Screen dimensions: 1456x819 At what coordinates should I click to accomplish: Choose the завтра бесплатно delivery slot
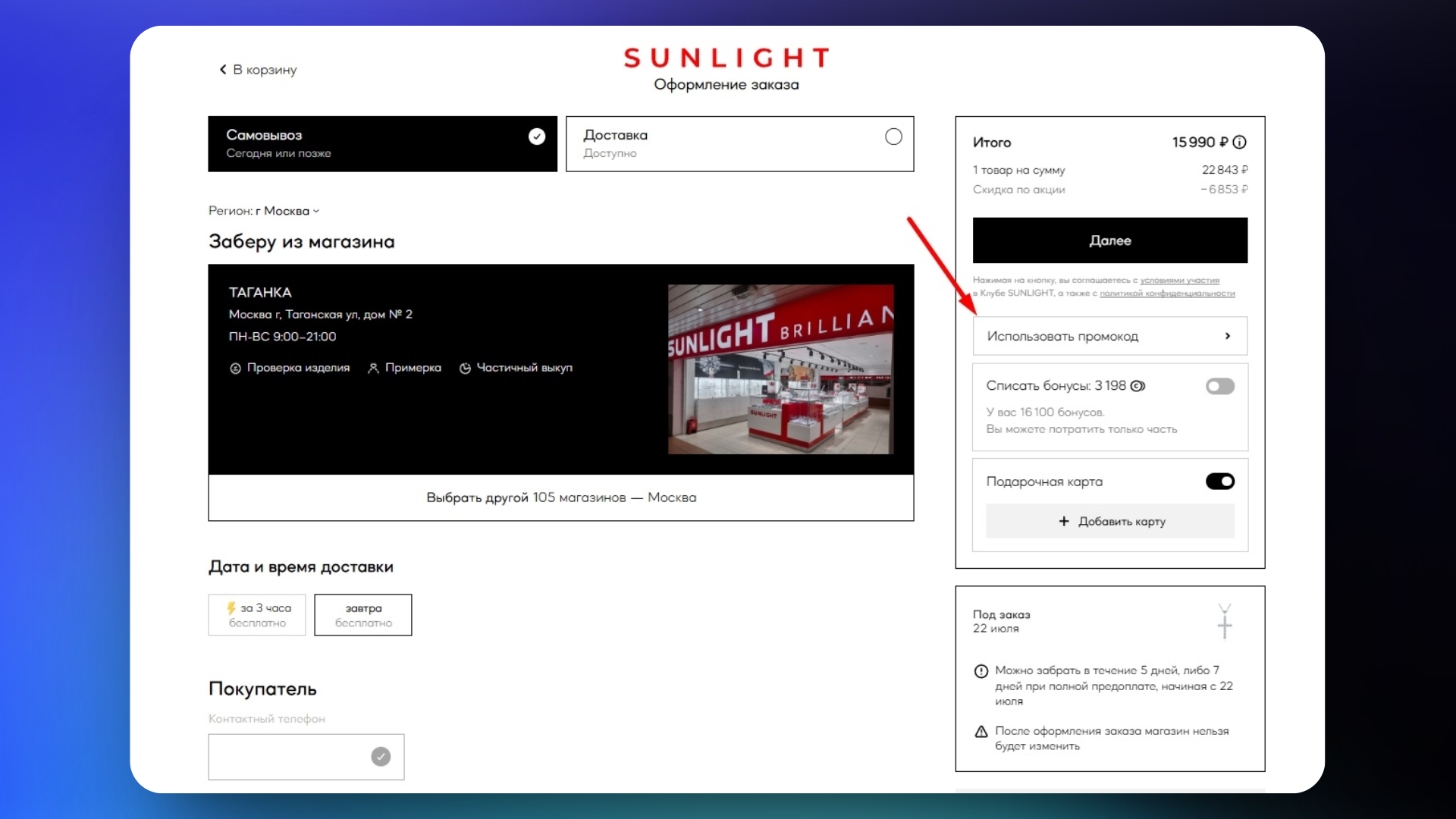(363, 615)
